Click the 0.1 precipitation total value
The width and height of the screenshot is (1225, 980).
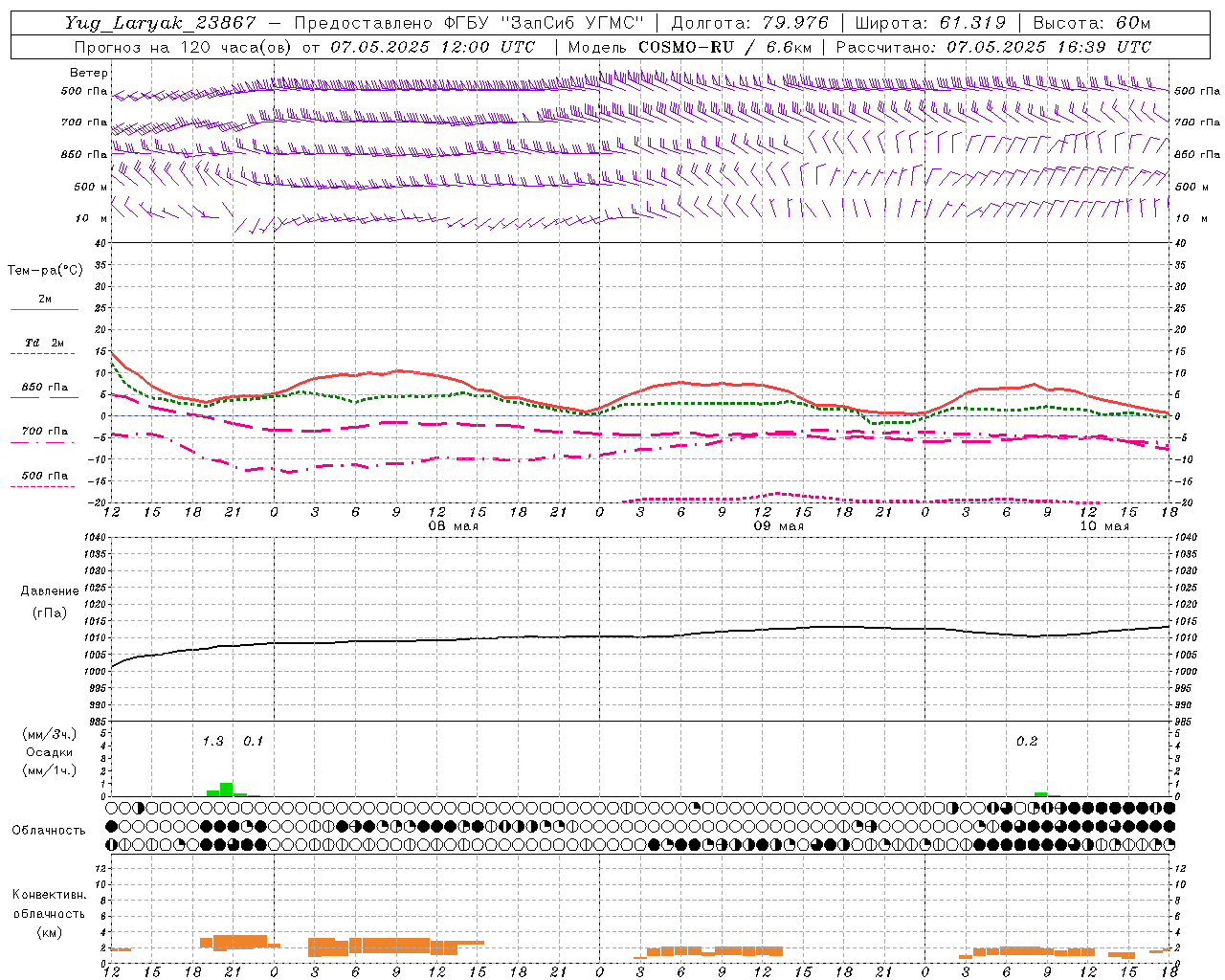(253, 741)
